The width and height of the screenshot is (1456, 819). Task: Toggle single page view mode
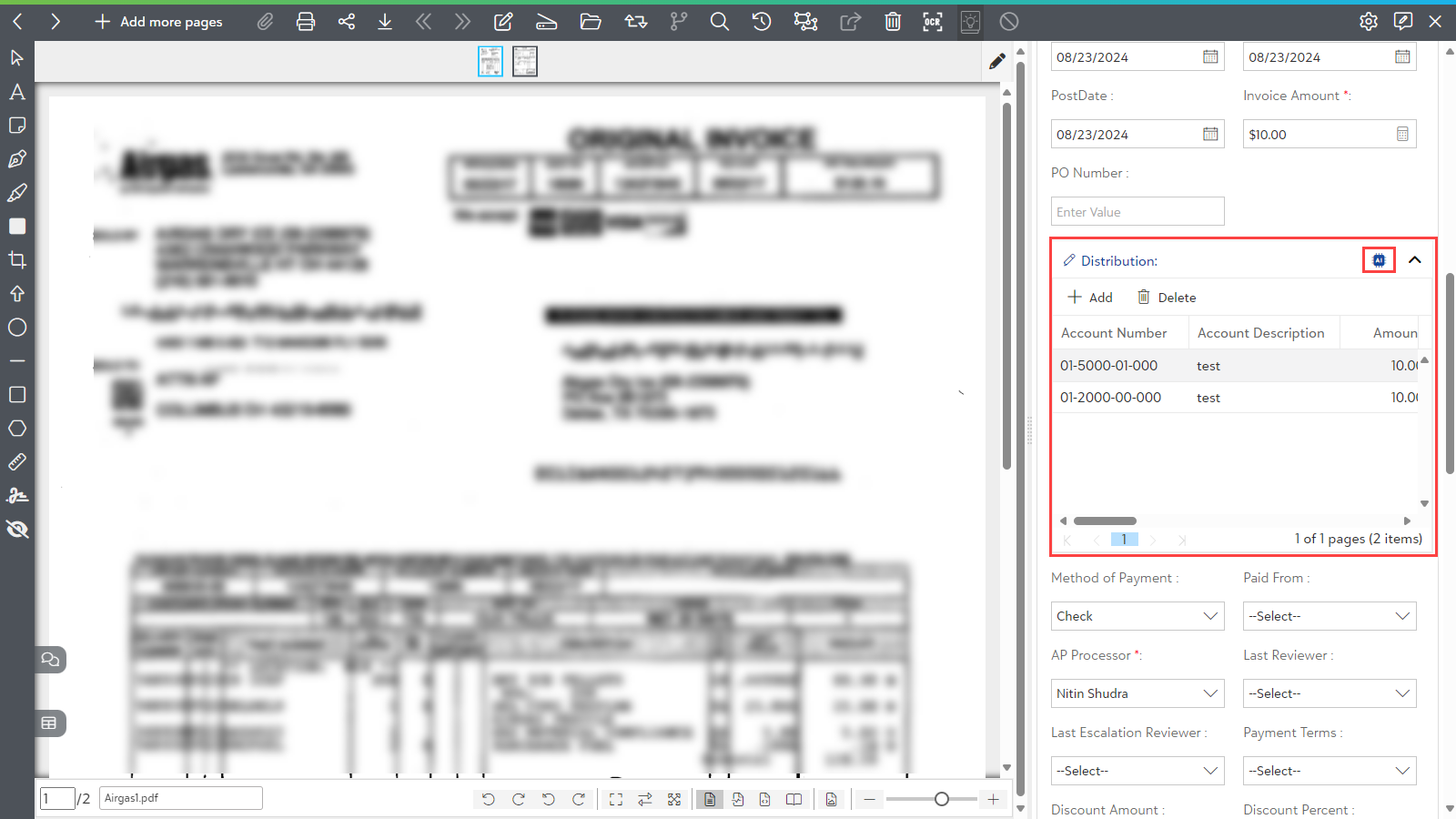[709, 799]
